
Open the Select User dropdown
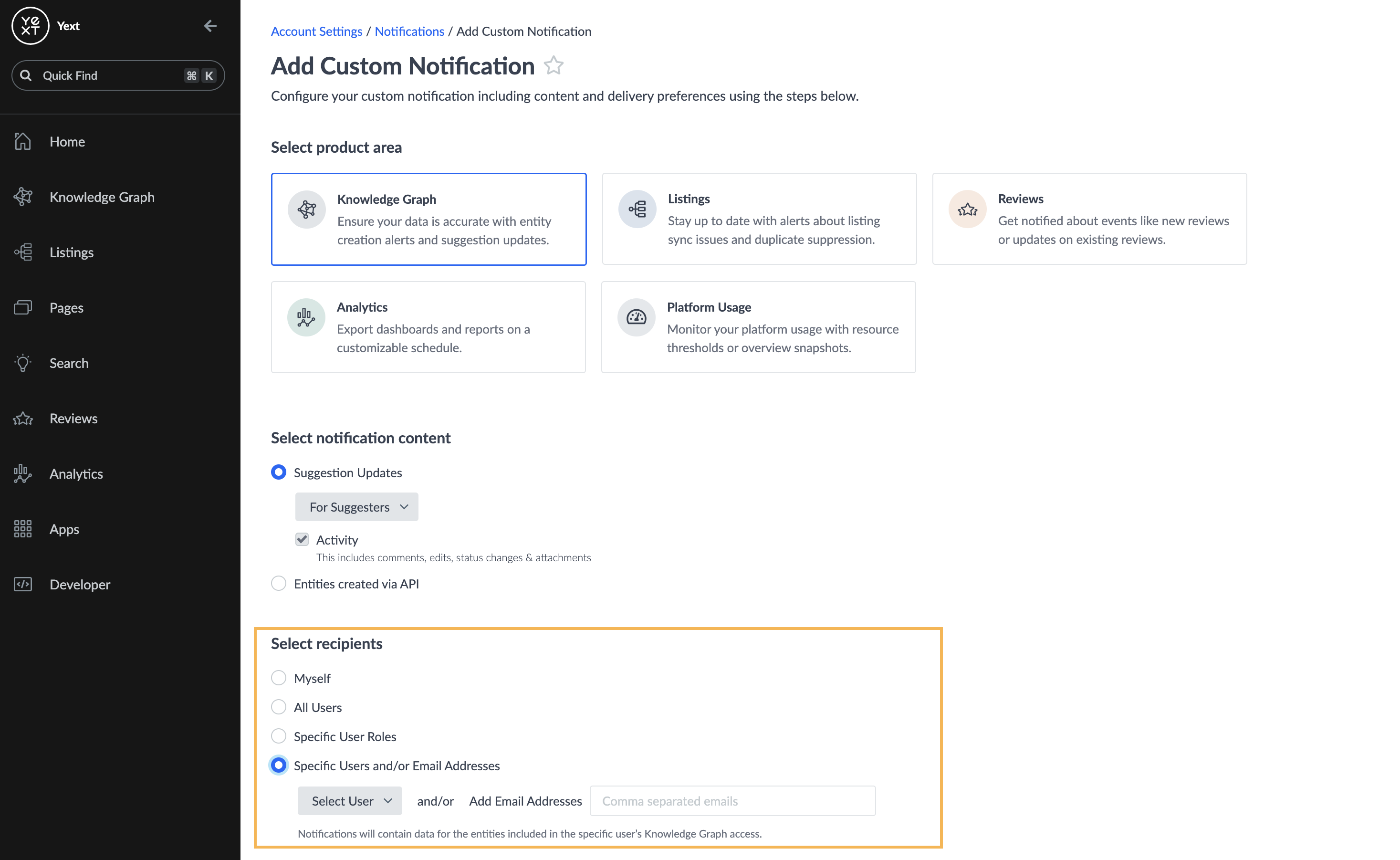point(350,801)
